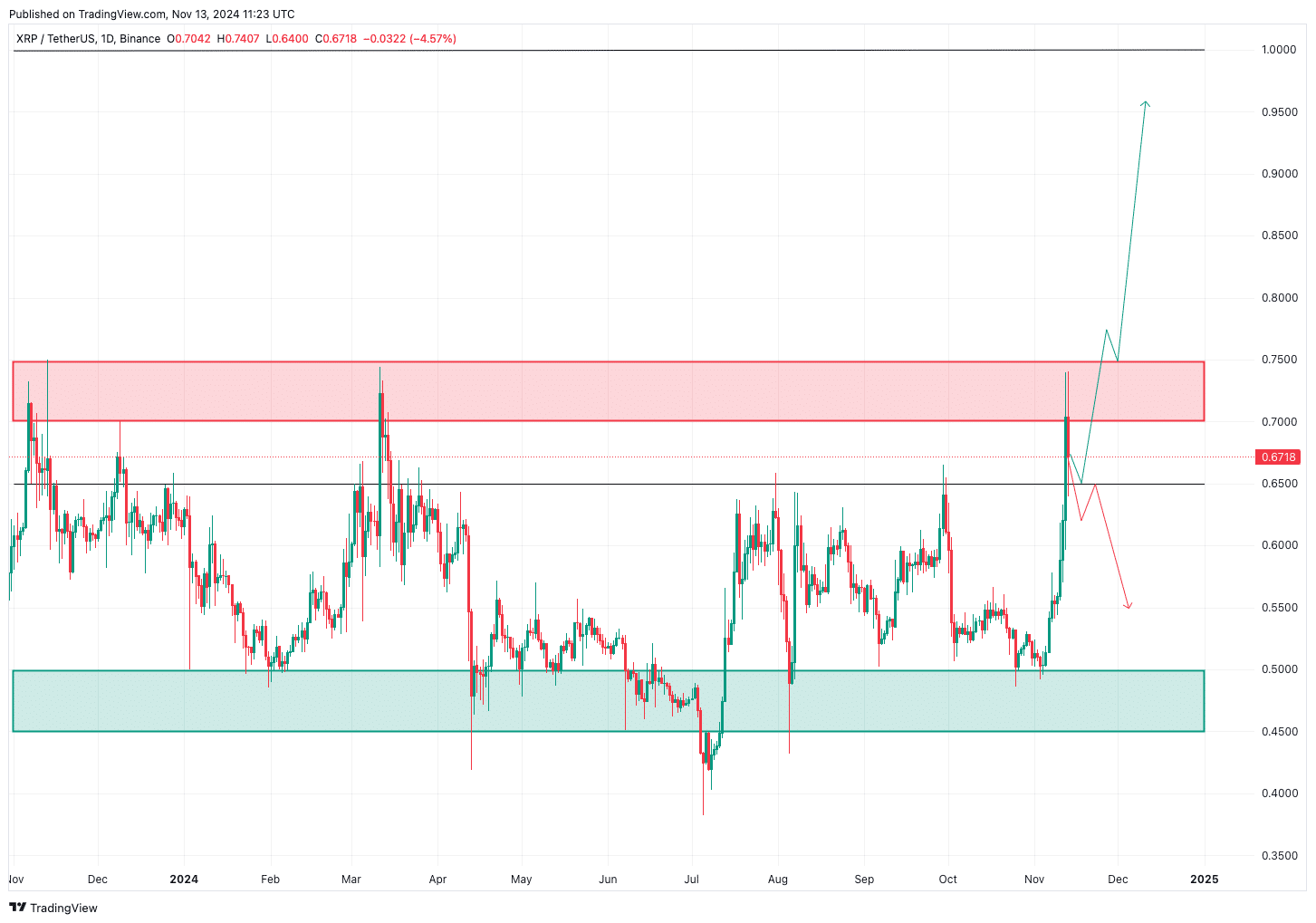Click the low value L0.6400

pyautogui.click(x=287, y=39)
